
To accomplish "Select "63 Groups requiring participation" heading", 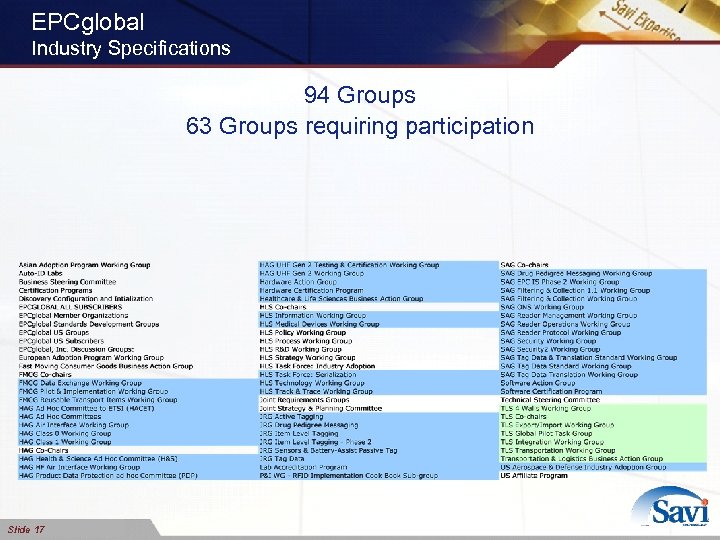I will coord(360,126).
